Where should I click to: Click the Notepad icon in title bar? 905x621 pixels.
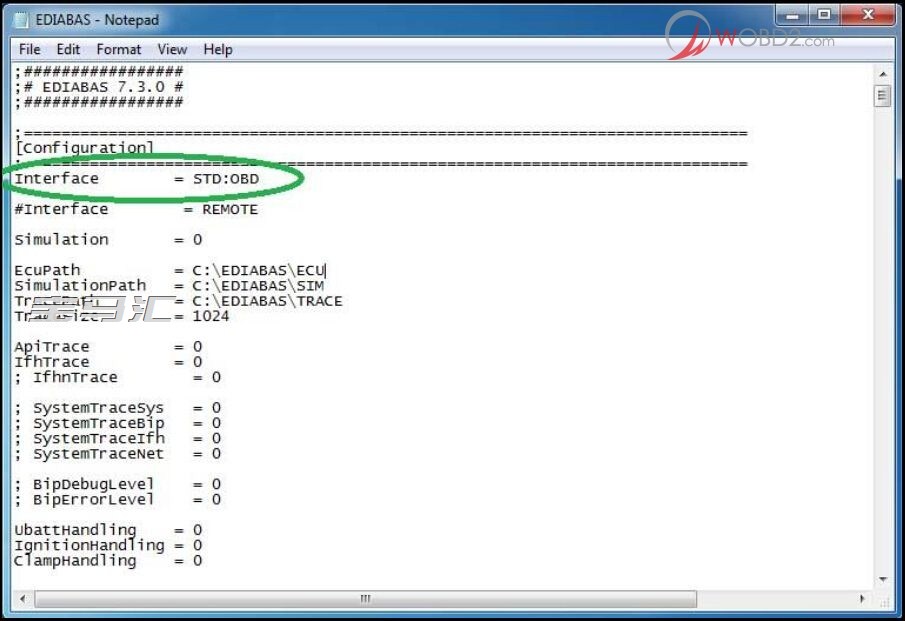click(x=21, y=20)
